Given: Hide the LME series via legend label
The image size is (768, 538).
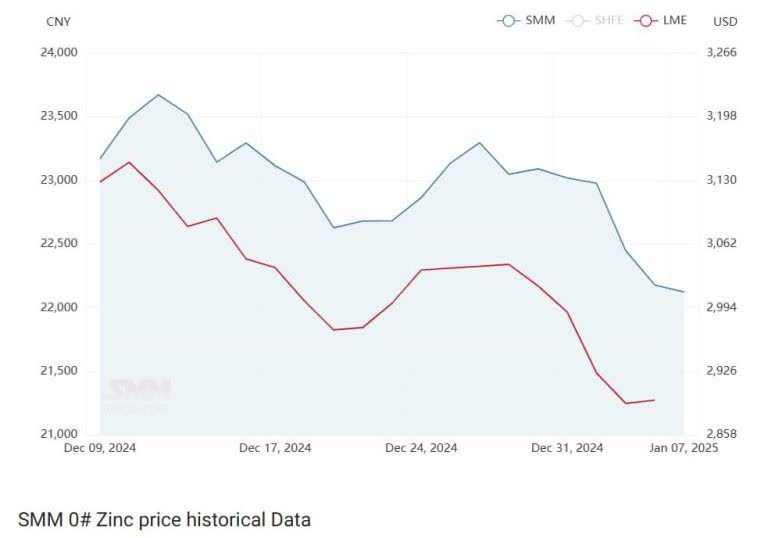Looking at the screenshot, I should (x=674, y=20).
